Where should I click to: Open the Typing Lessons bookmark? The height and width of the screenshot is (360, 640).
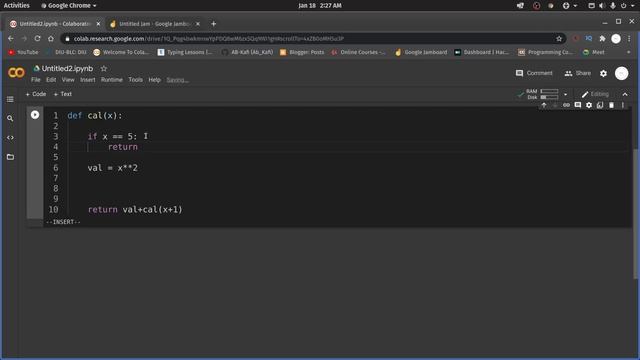tap(185, 52)
